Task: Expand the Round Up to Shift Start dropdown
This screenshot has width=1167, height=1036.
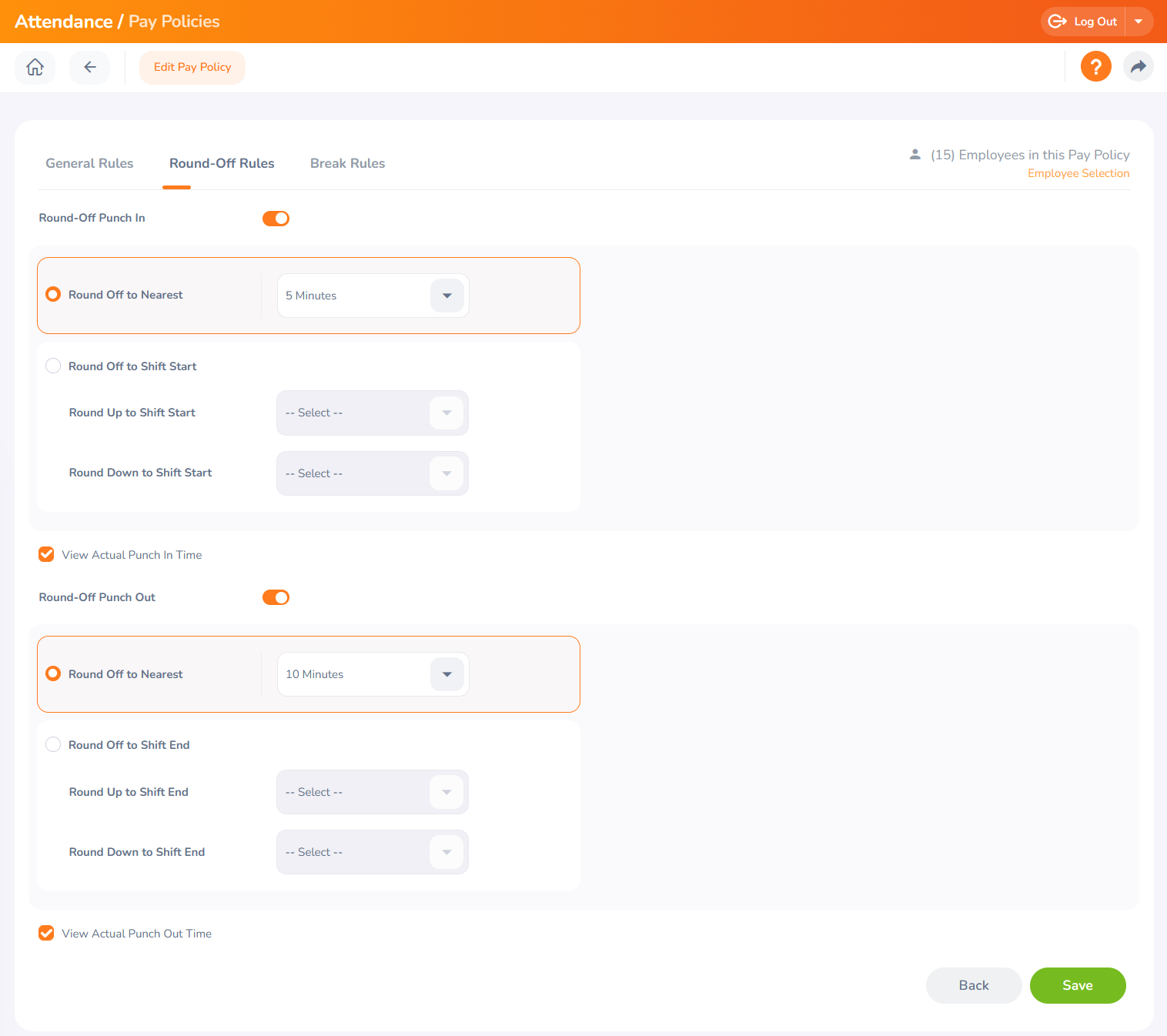Action: click(x=446, y=413)
